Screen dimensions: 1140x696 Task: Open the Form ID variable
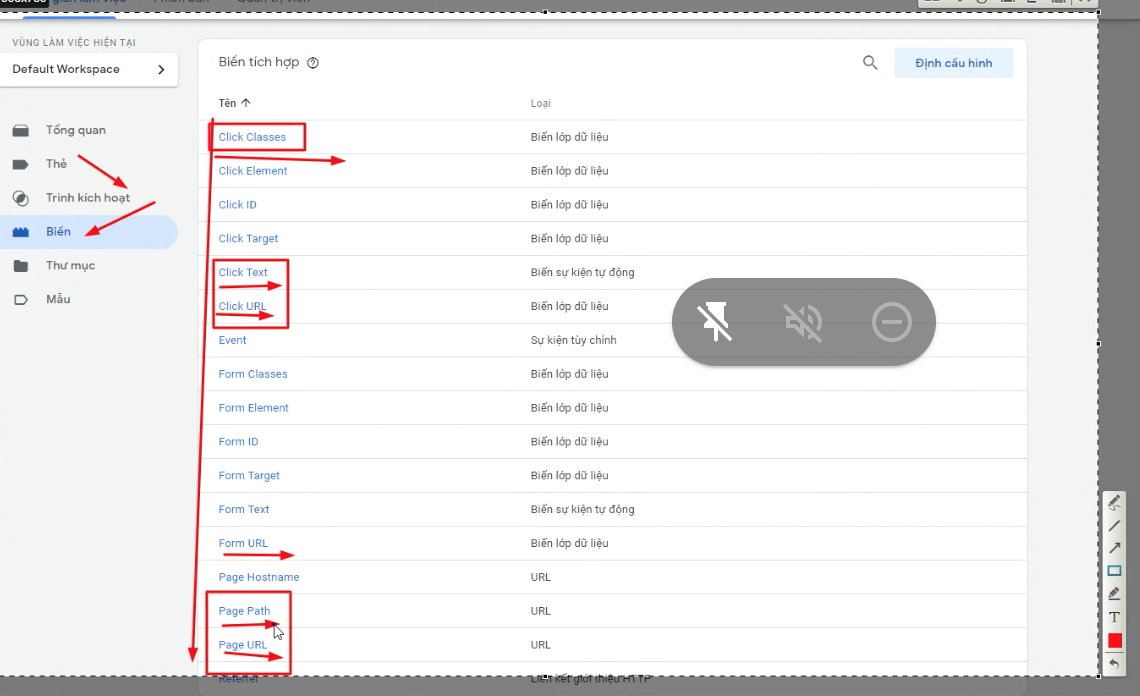(x=238, y=441)
